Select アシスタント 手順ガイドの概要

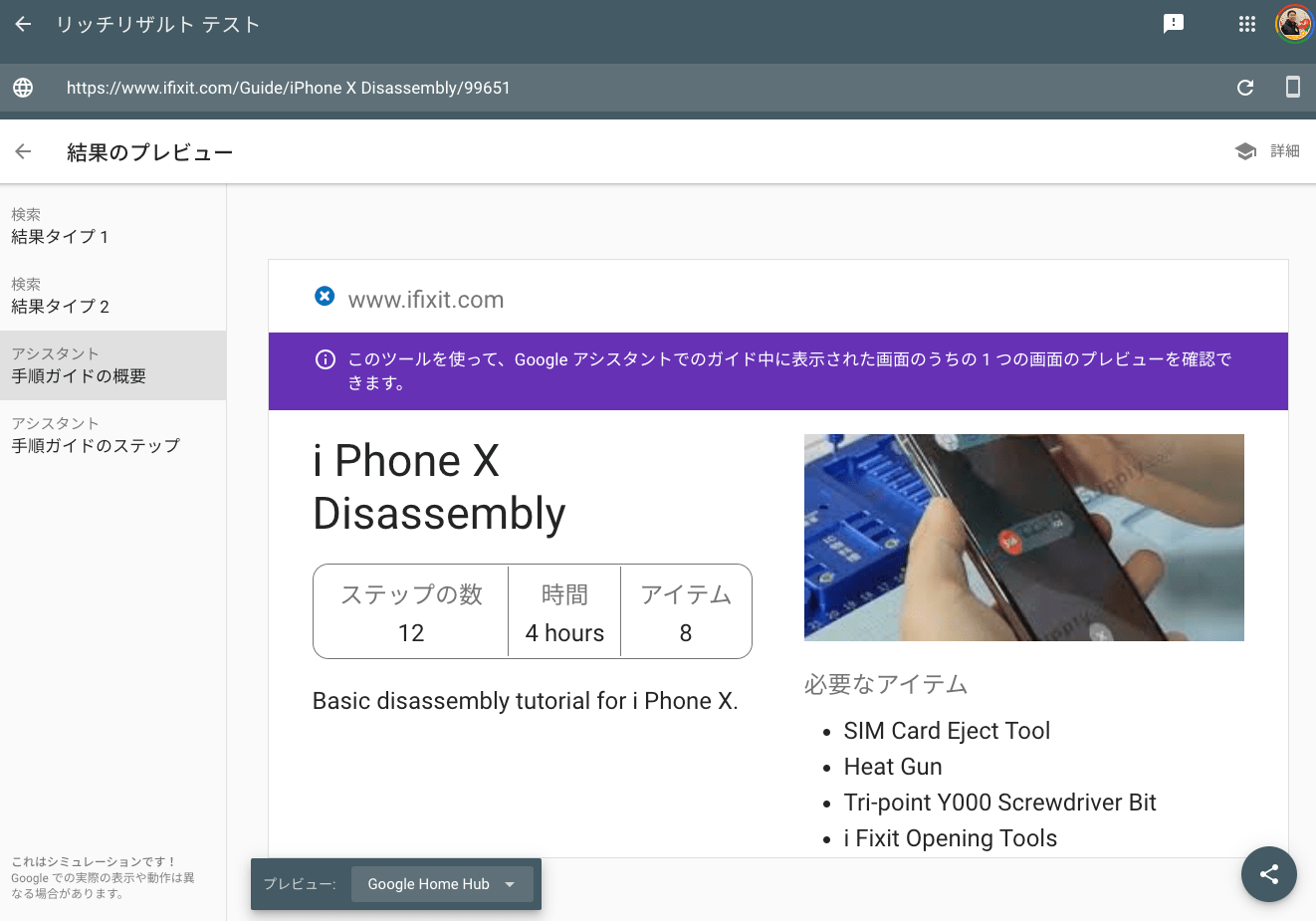coord(112,365)
